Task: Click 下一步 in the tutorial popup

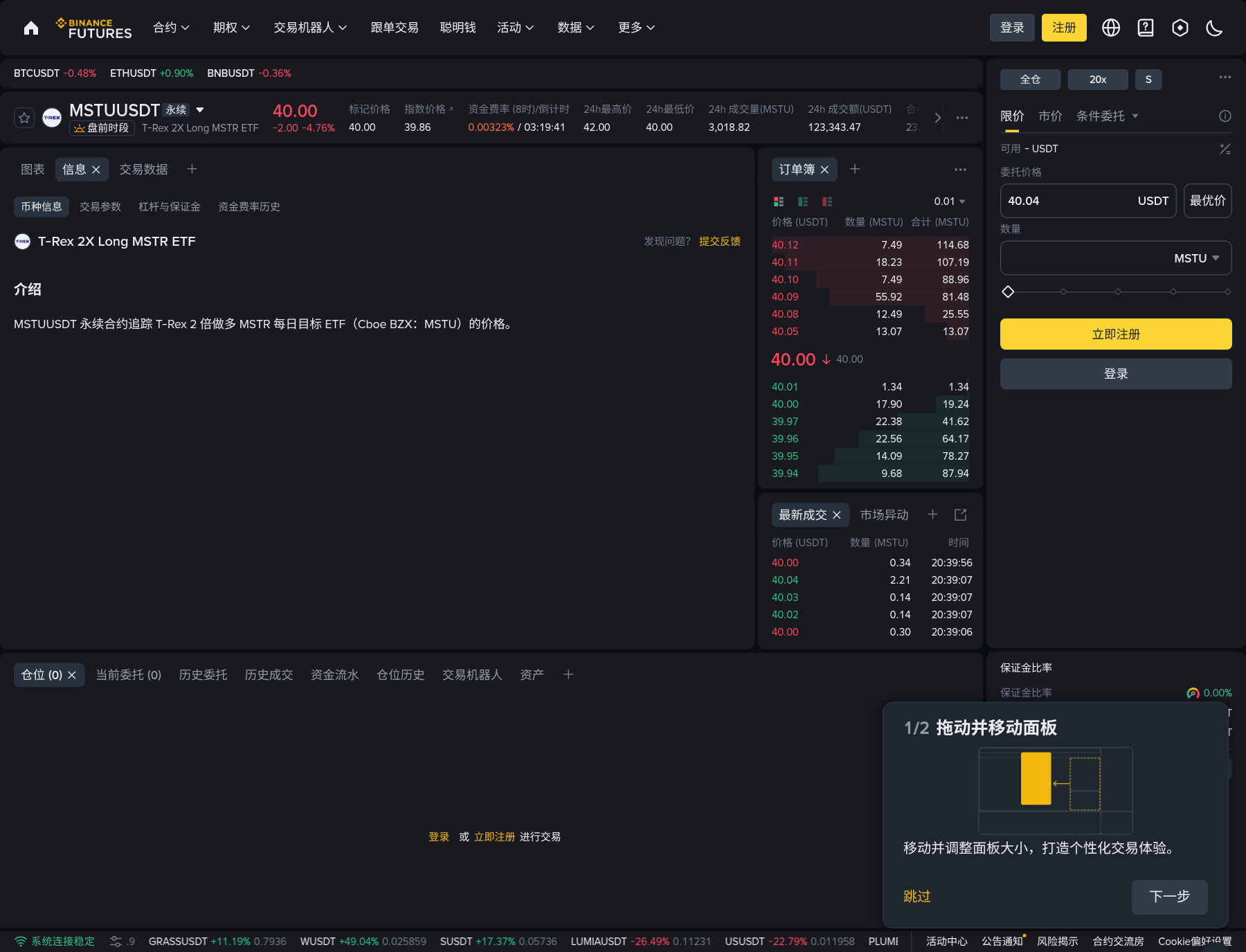Action: [x=1170, y=897]
